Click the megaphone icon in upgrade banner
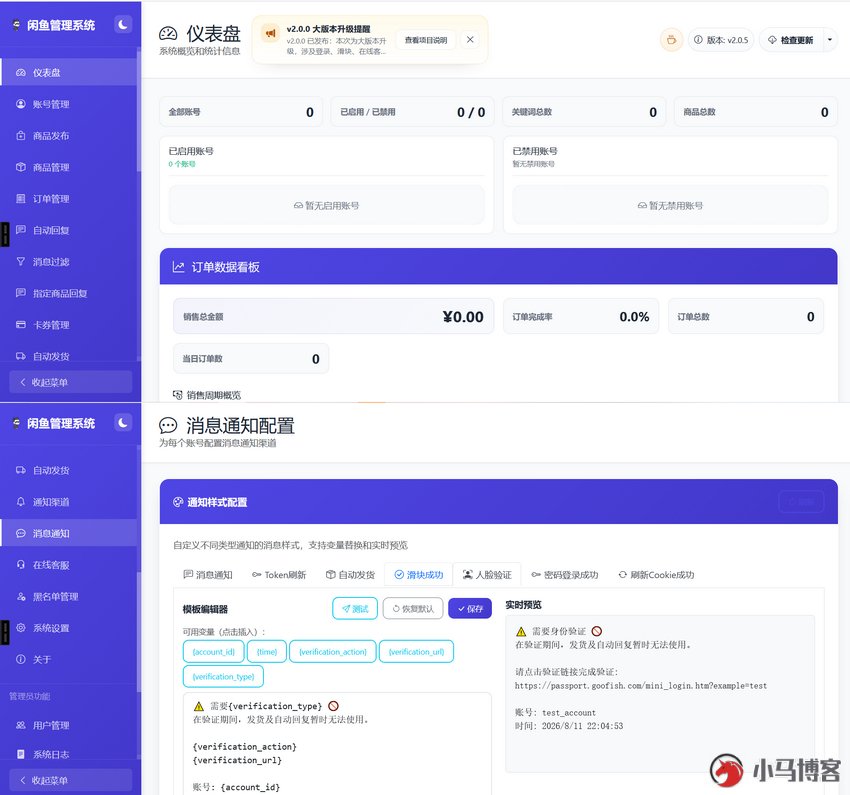 [270, 34]
